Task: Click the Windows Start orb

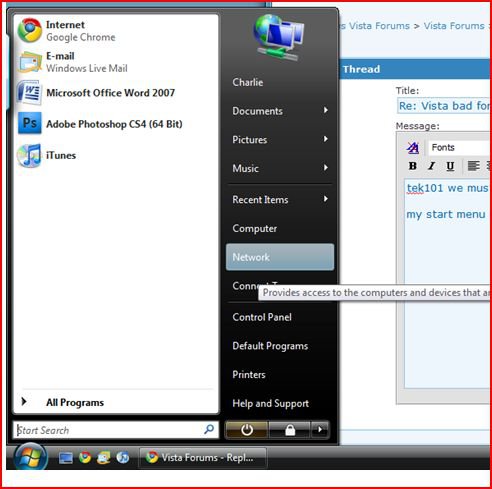Action: pos(30,457)
